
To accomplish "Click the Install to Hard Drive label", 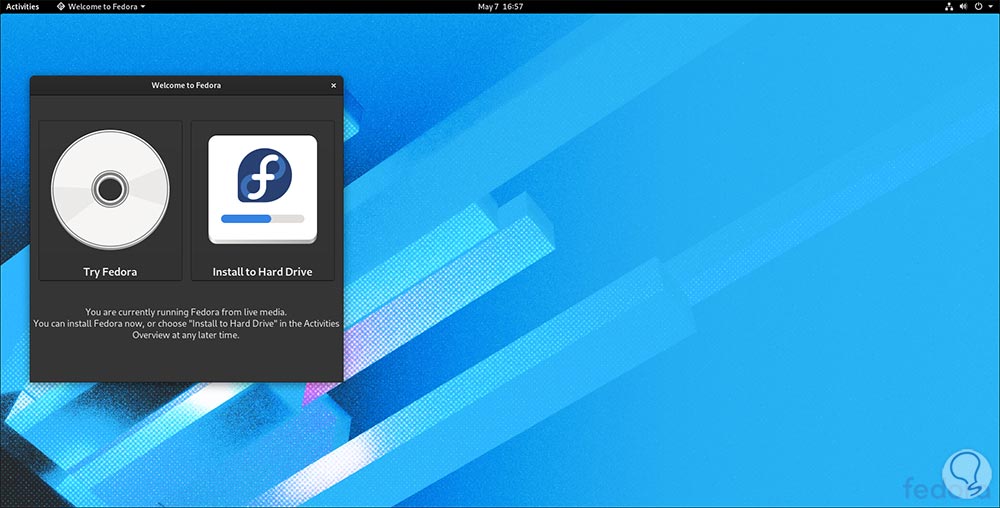I will pos(263,272).
